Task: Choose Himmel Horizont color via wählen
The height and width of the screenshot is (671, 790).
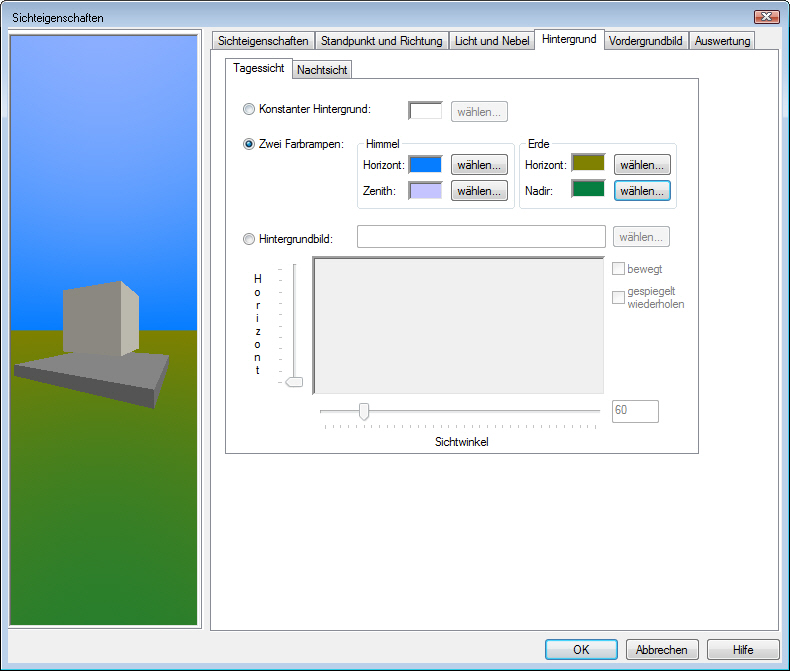Action: coord(479,165)
